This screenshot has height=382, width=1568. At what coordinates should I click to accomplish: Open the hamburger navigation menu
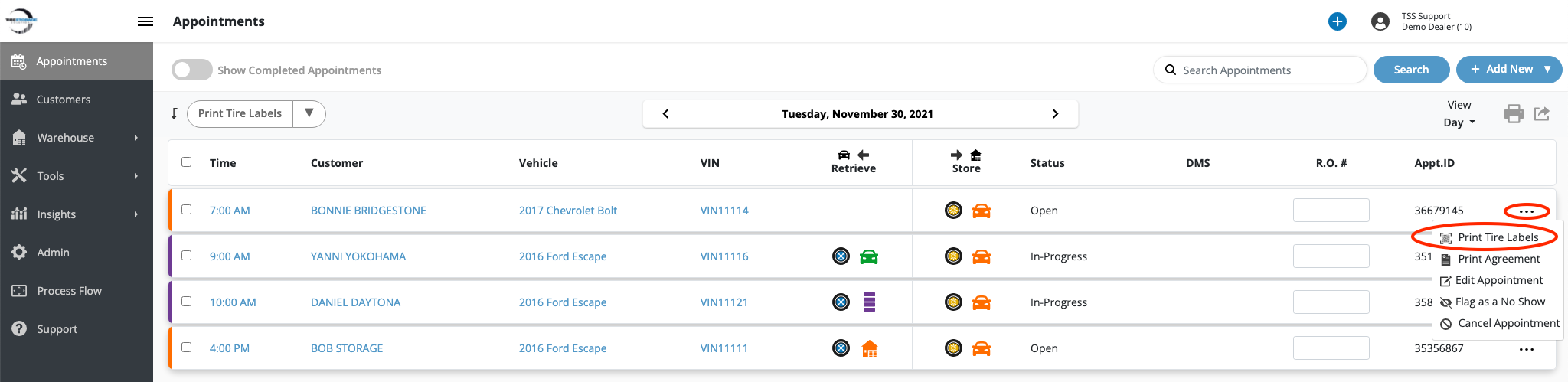point(145,21)
